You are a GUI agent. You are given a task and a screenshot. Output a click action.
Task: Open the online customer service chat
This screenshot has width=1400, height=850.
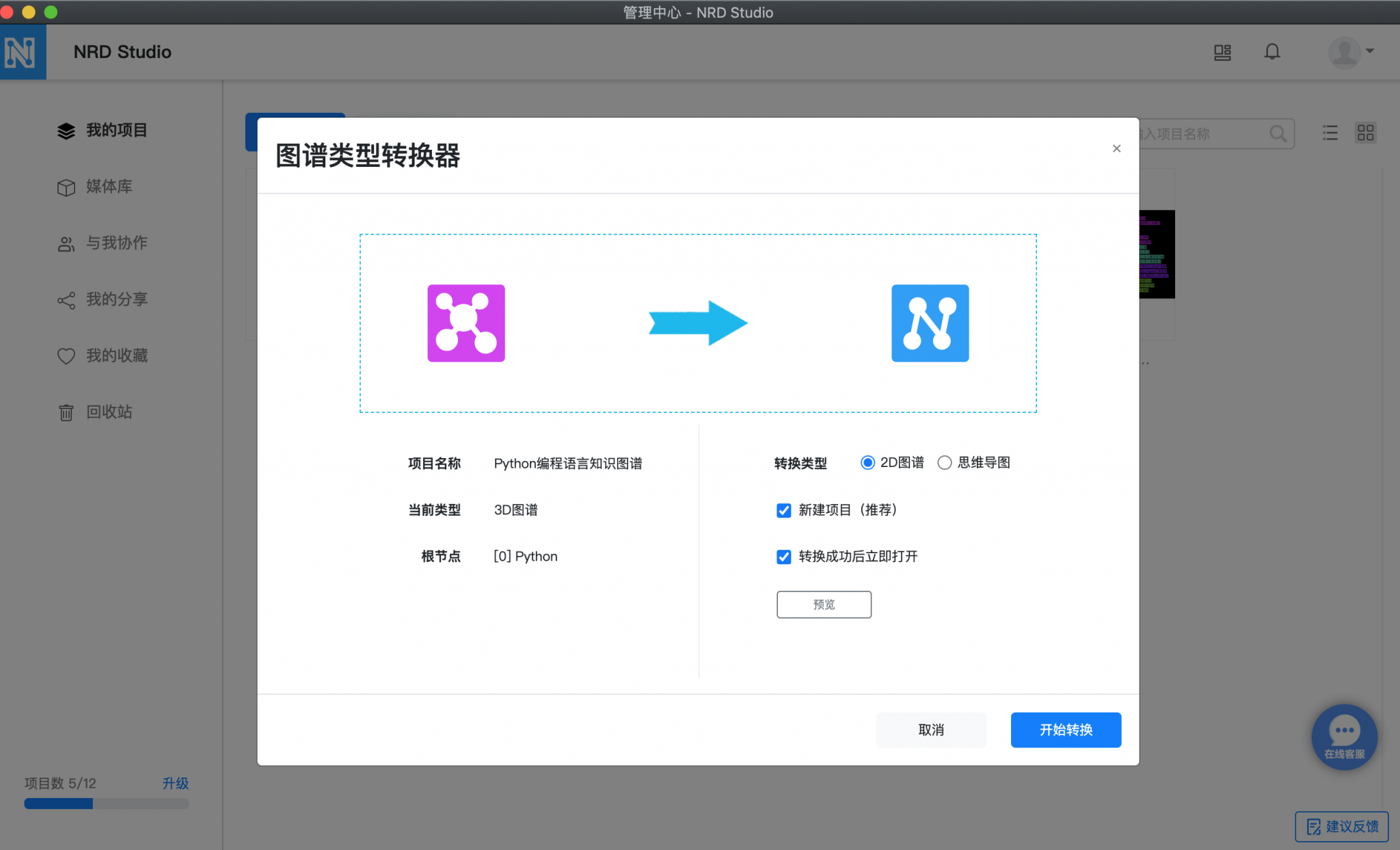click(x=1344, y=737)
